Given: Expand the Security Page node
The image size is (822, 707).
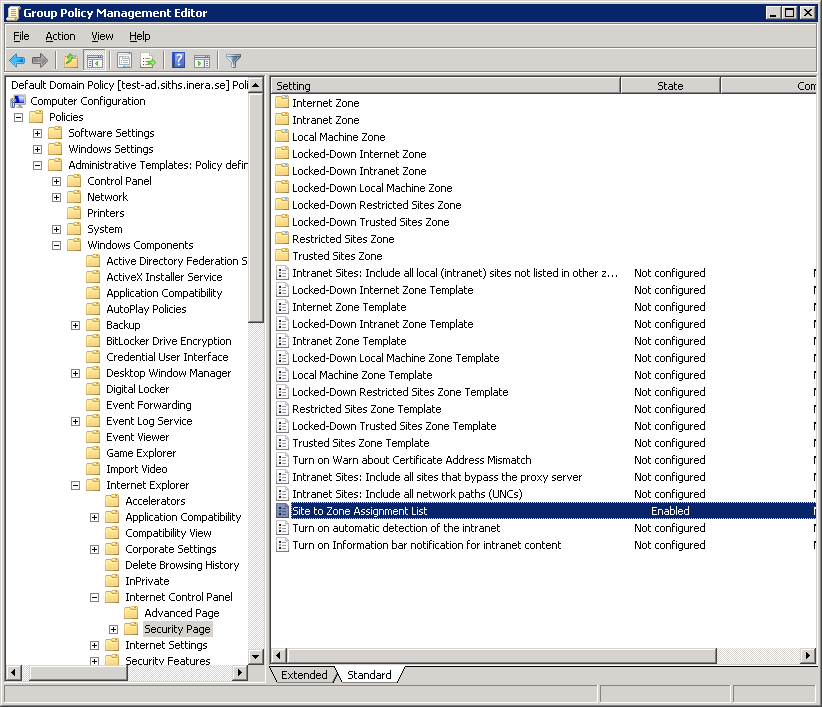Looking at the screenshot, I should point(113,629).
